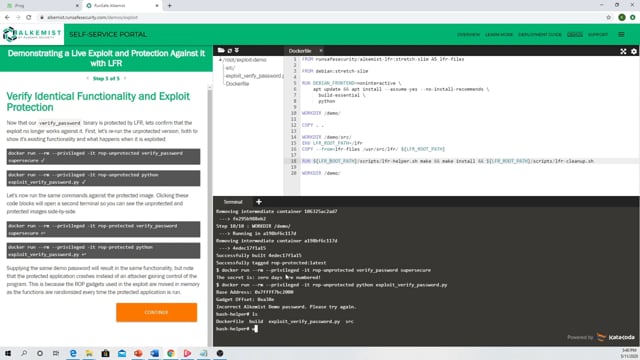Image resolution: width=640 pixels, height=360 pixels.
Task: Click the terminal command prompt line
Action: [x=237, y=329]
